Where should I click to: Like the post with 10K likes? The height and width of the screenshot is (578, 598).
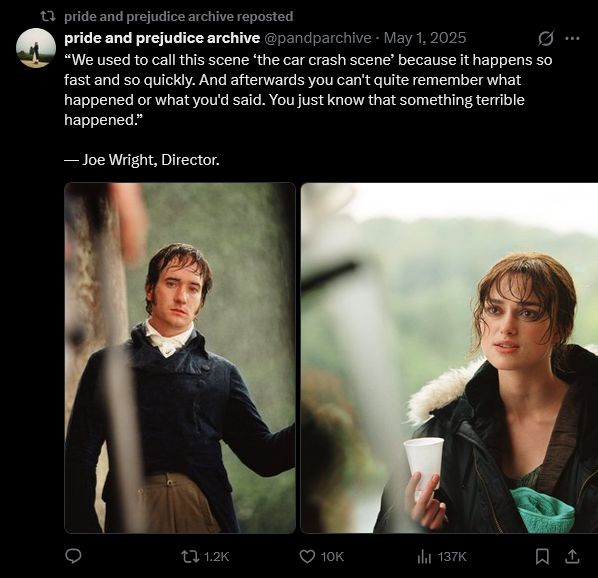pyautogui.click(x=307, y=557)
